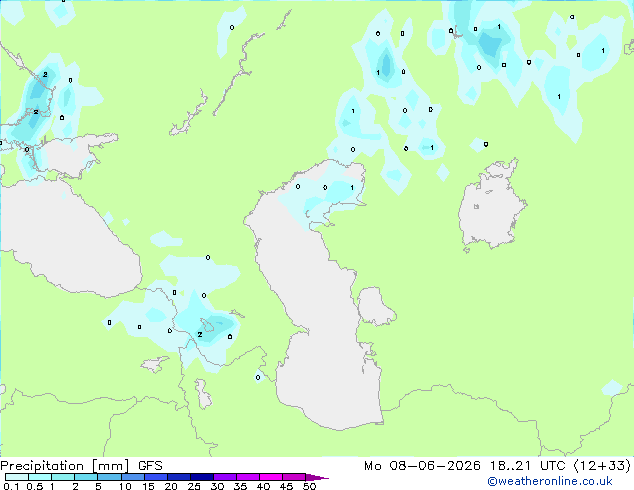Click the '50' legend scale label

[309, 486]
